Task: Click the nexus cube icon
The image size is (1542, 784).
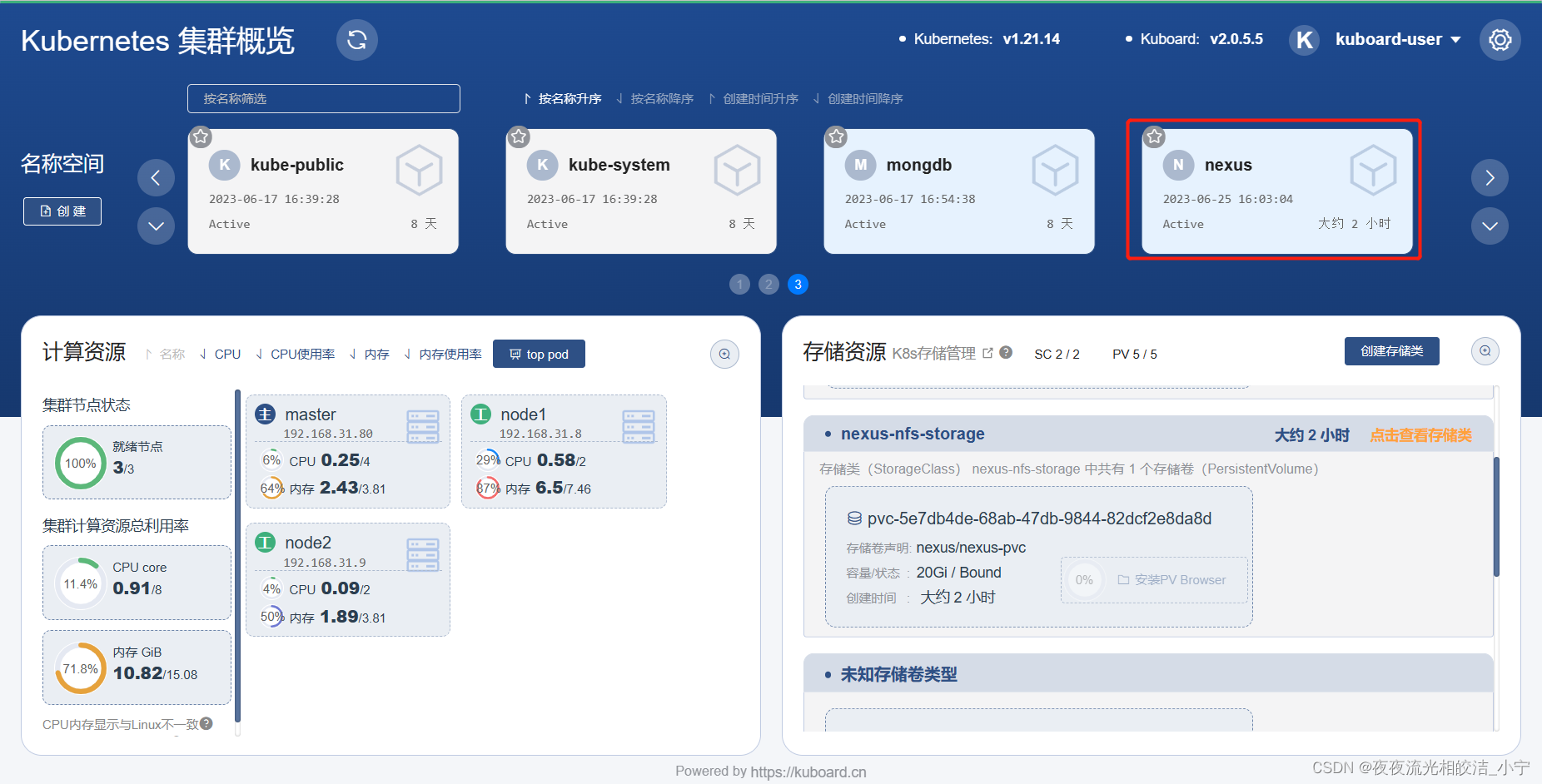Action: (1373, 170)
